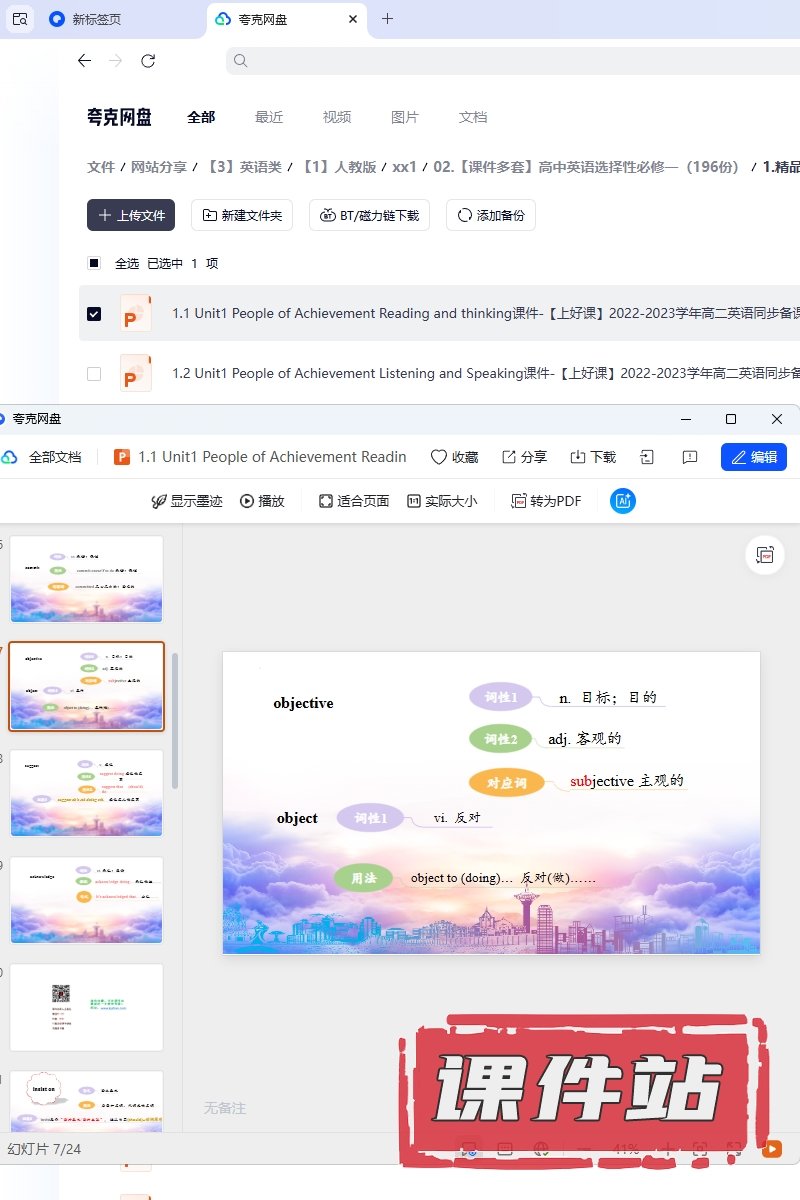Image resolution: width=800 pixels, height=1200 pixels.
Task: Click the heart icon to favorite the file
Action: pos(438,457)
